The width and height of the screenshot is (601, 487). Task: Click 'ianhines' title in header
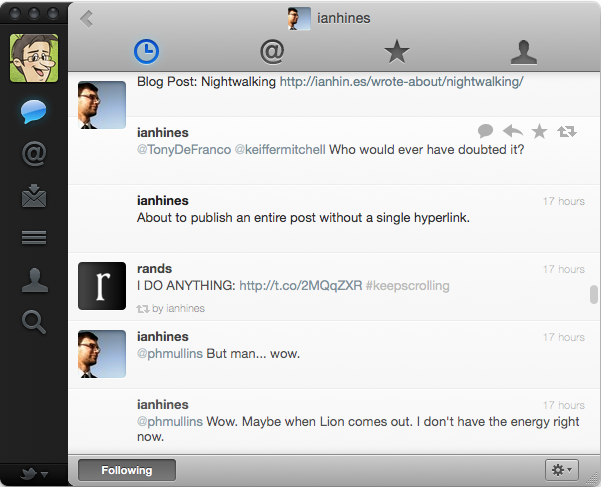point(343,18)
